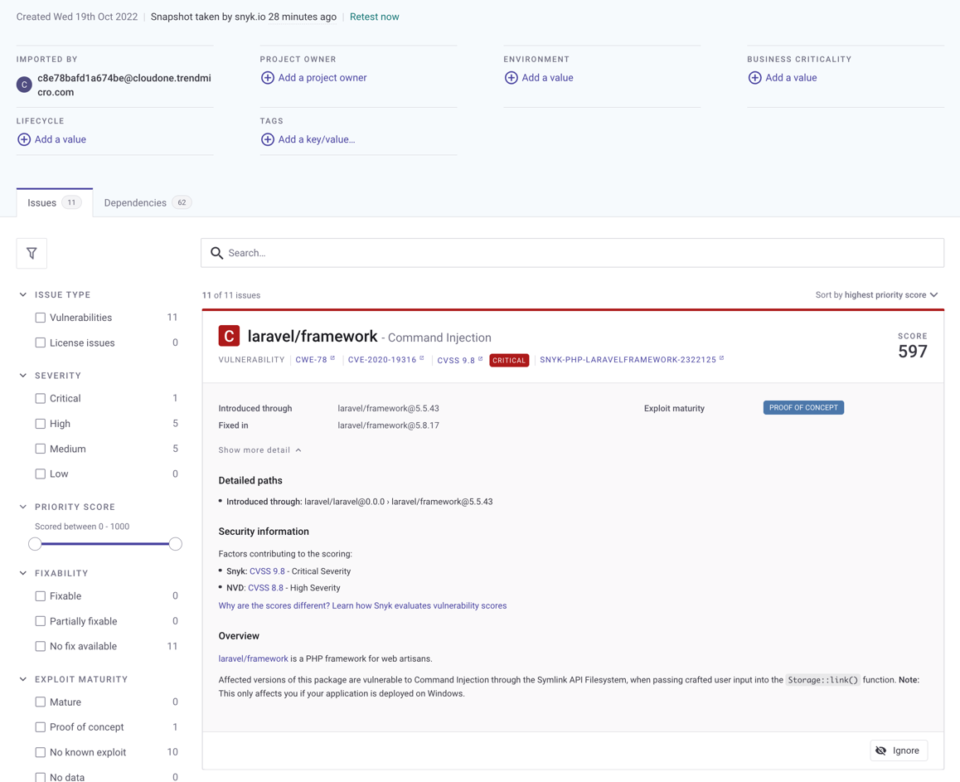The width and height of the screenshot is (960, 782).
Task: Check the Proof of concept filter
Action: [40, 727]
